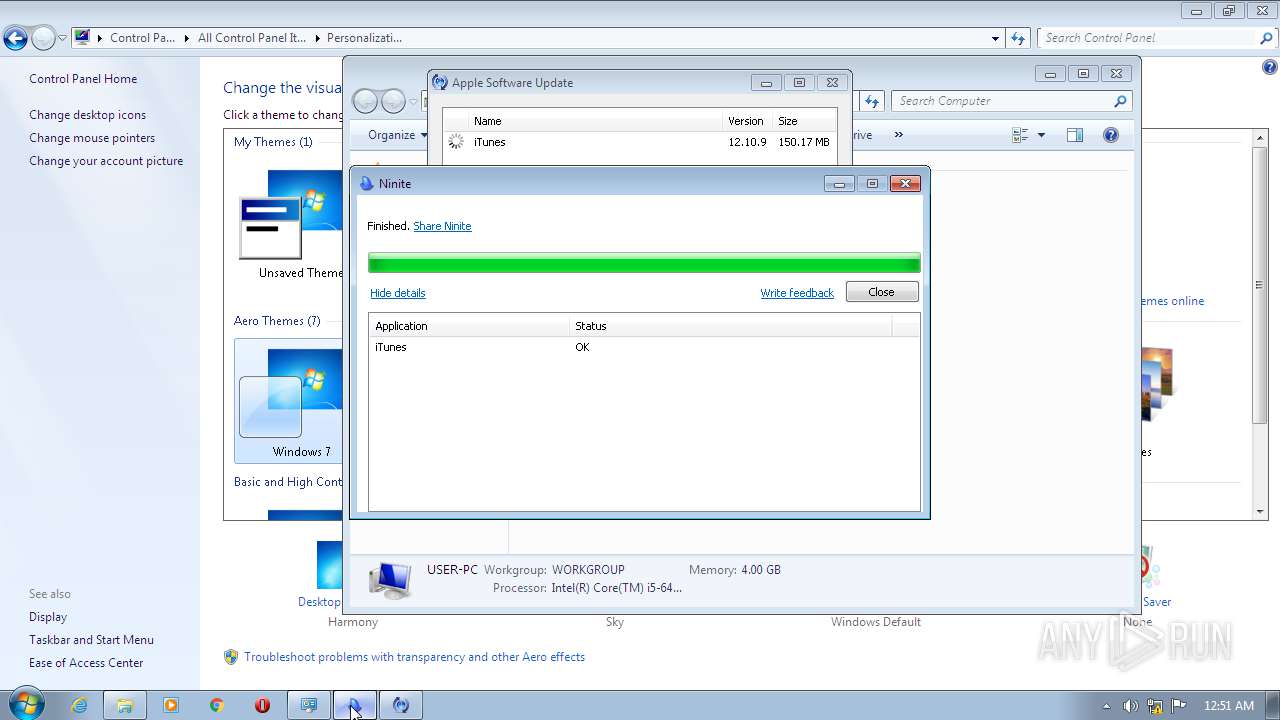Screen dimensions: 1280x720
Task: Click the network tray icon
Action: pyautogui.click(x=1155, y=706)
